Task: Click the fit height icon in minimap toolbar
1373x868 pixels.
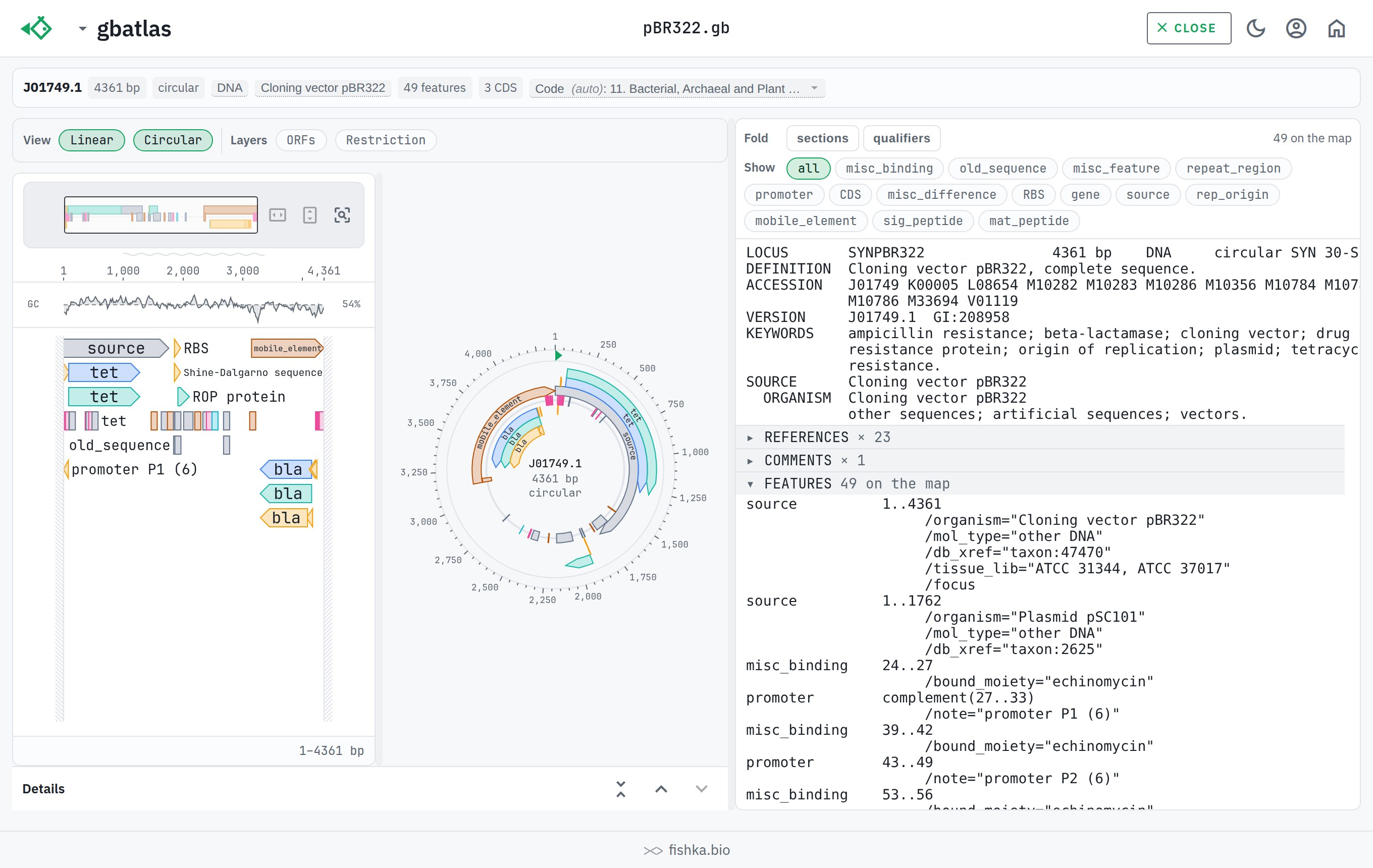Action: (x=309, y=215)
